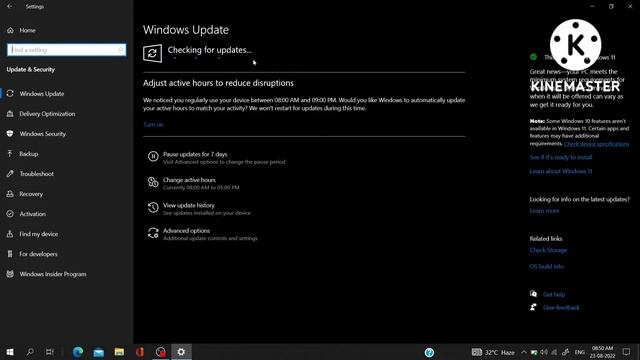Click the ENG language indicator
This screenshot has height=360, width=640.
pos(580,352)
